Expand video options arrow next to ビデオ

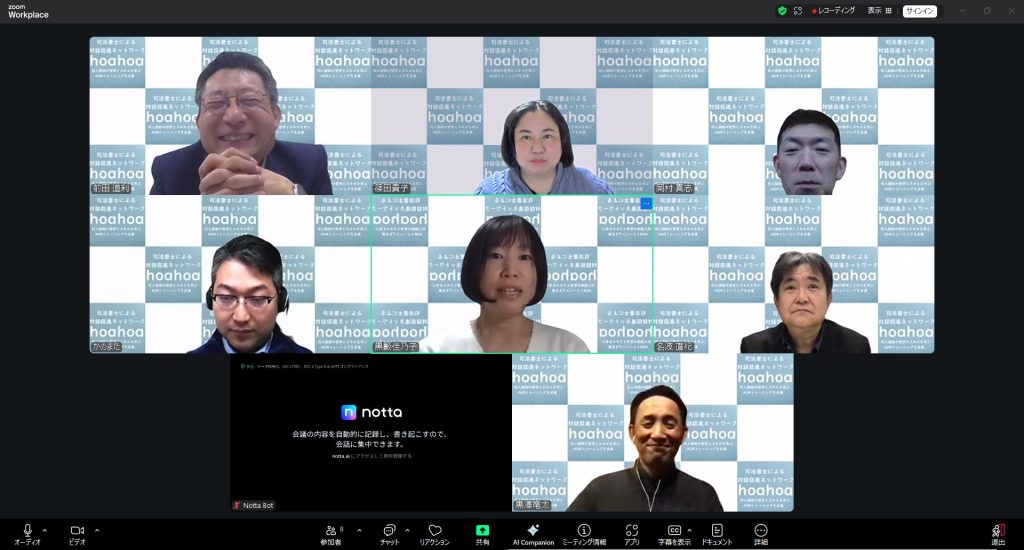pyautogui.click(x=96, y=529)
